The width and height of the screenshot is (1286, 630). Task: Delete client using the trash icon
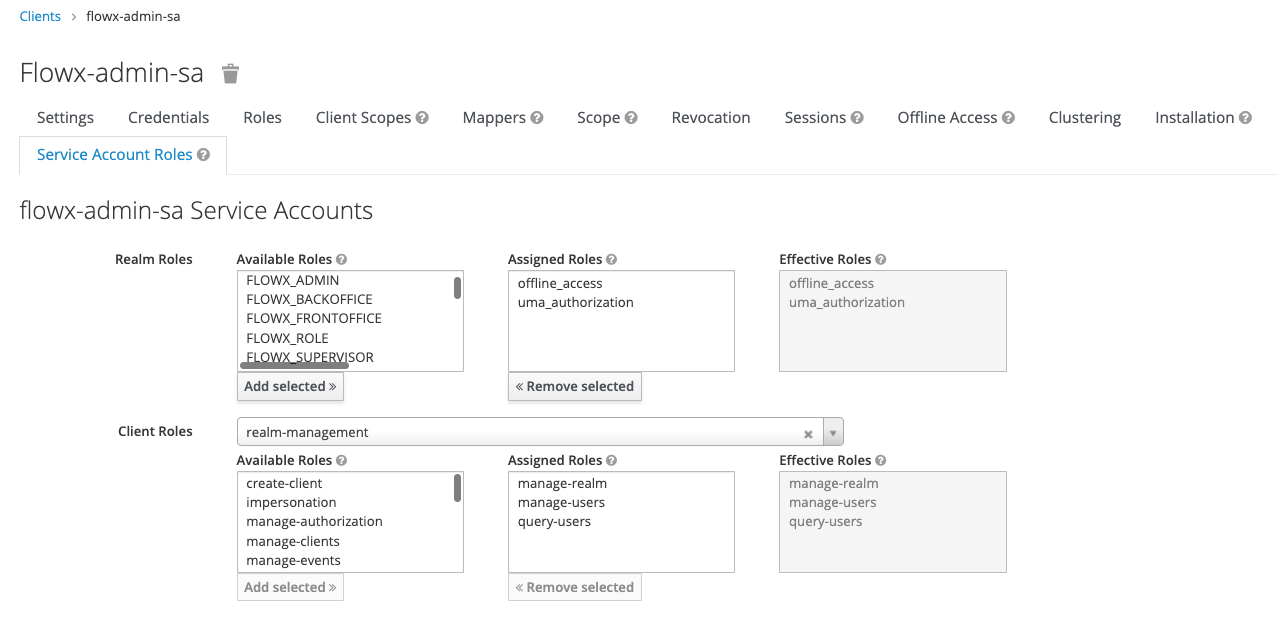tap(230, 73)
